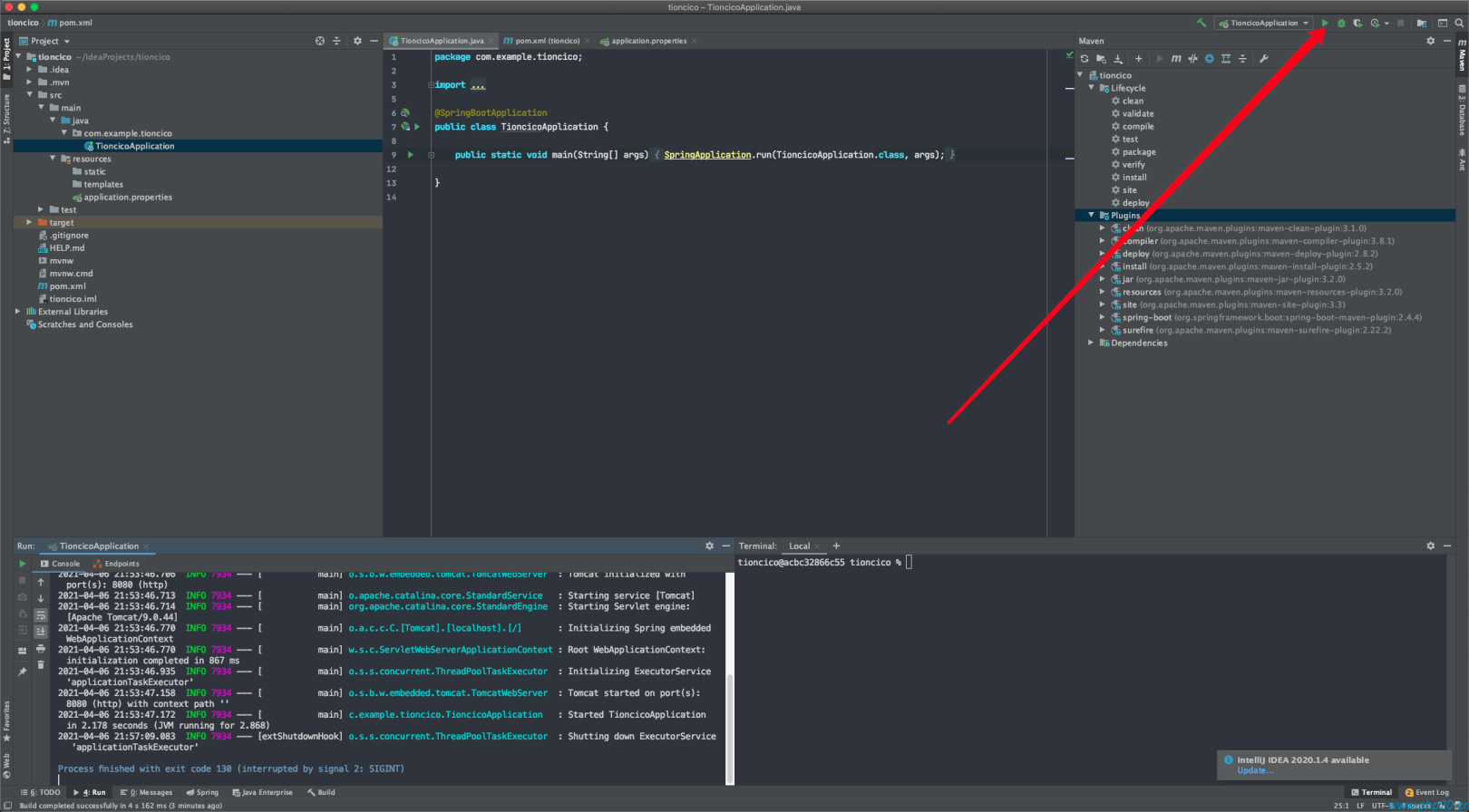Collapse all nodes in Maven panel
The height and width of the screenshot is (812, 1469).
pyautogui.click(x=1242, y=58)
